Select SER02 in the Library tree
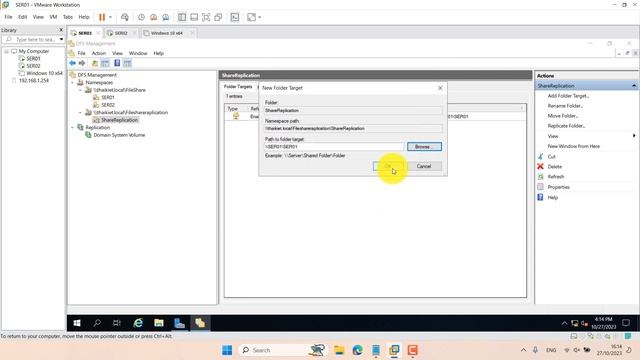 pyautogui.click(x=33, y=66)
